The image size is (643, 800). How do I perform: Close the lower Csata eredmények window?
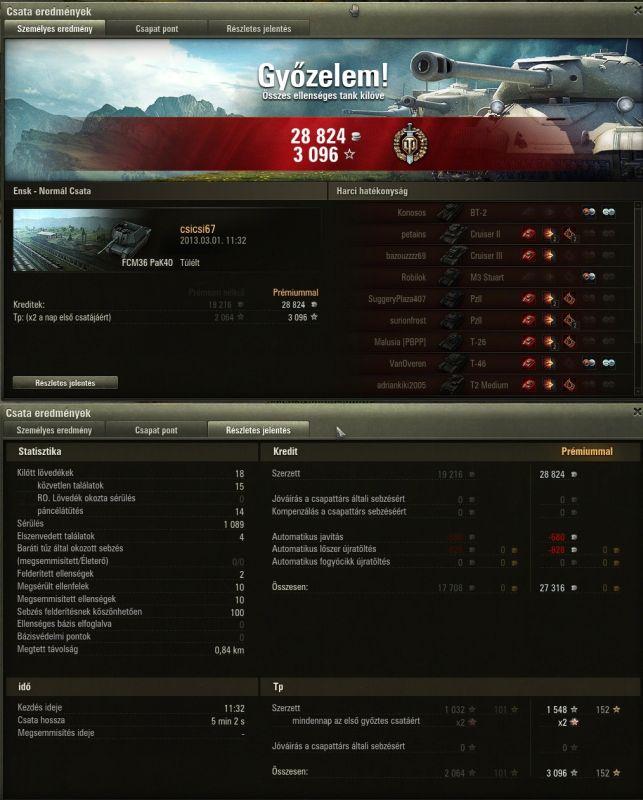[x=637, y=411]
